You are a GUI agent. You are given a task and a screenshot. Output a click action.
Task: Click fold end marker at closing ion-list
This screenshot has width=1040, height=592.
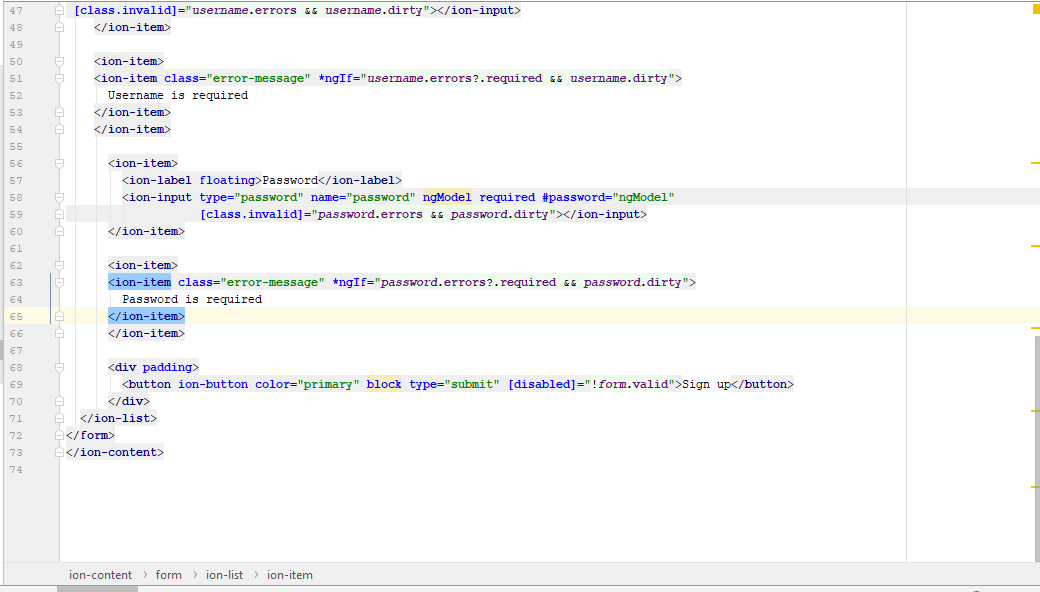(x=60, y=418)
